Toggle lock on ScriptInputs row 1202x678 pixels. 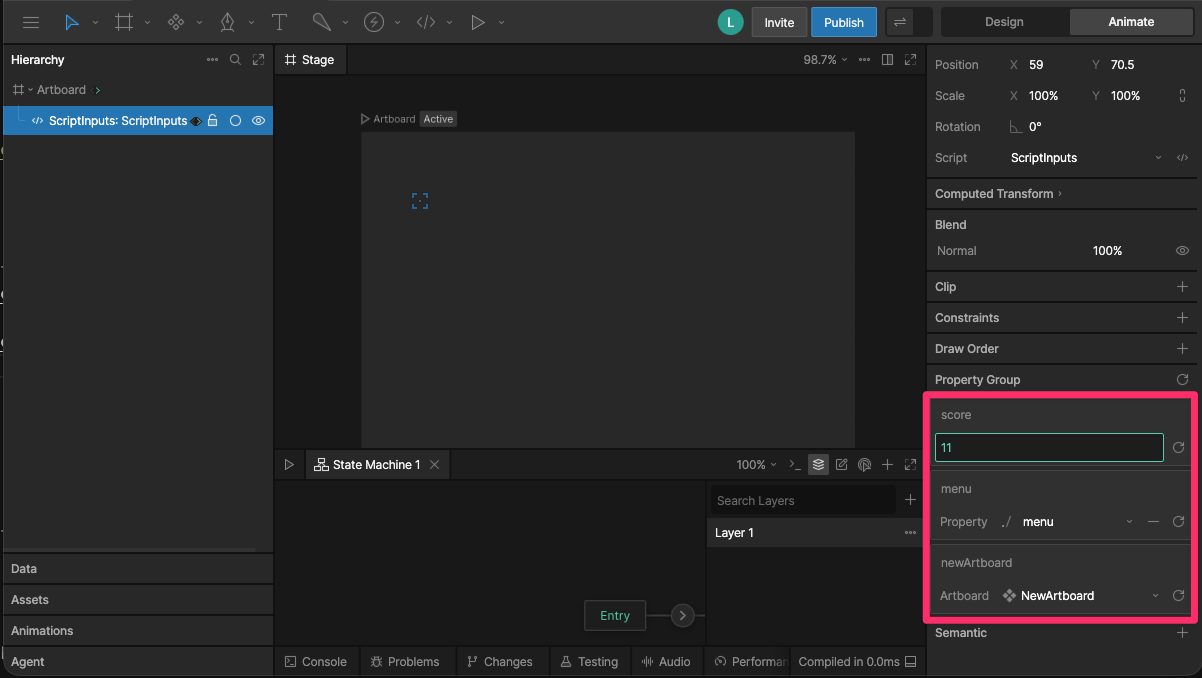[213, 121]
